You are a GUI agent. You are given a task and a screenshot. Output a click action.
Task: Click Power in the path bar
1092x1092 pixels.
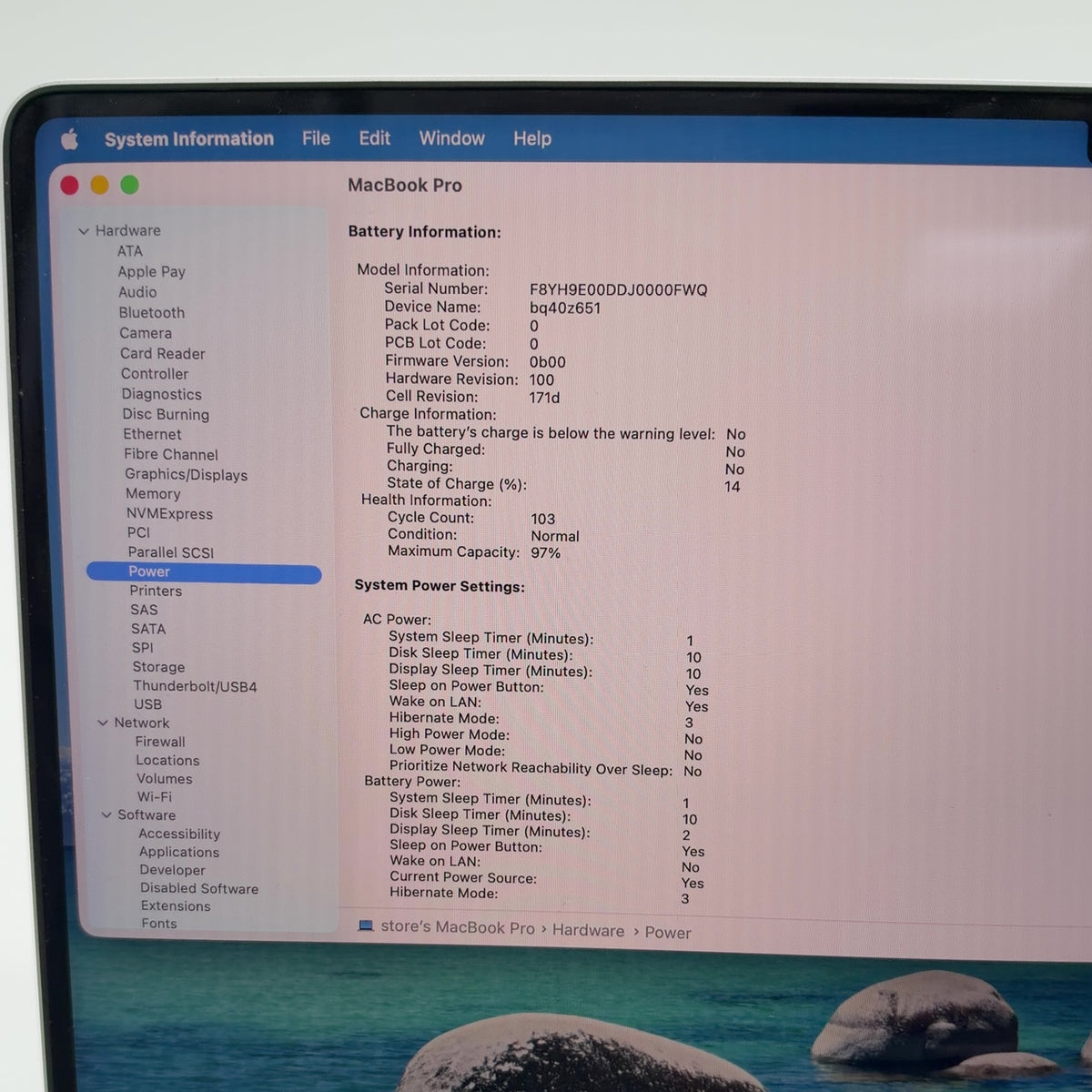[x=668, y=933]
